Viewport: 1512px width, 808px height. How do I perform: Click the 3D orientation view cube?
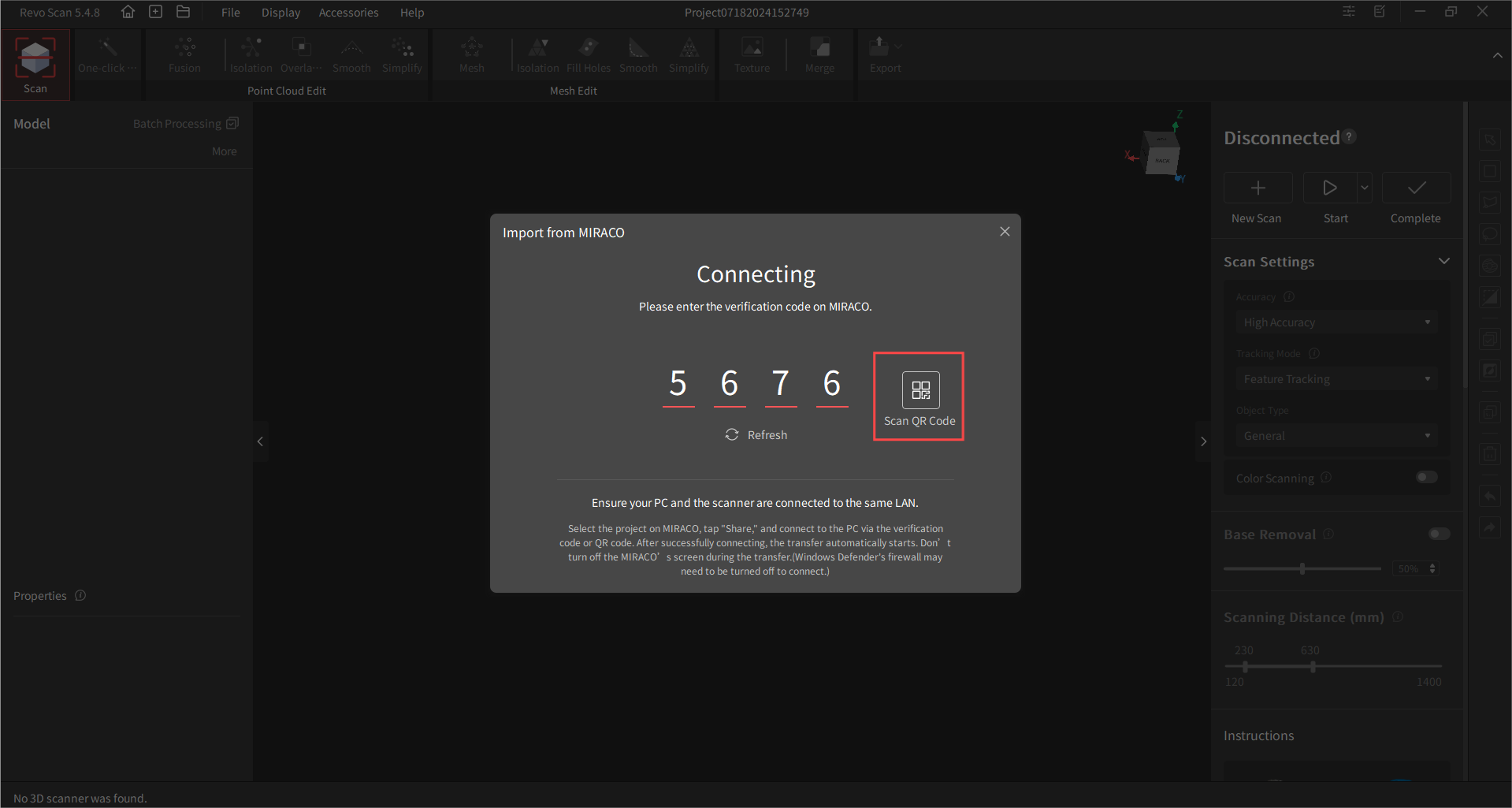[x=1161, y=152]
